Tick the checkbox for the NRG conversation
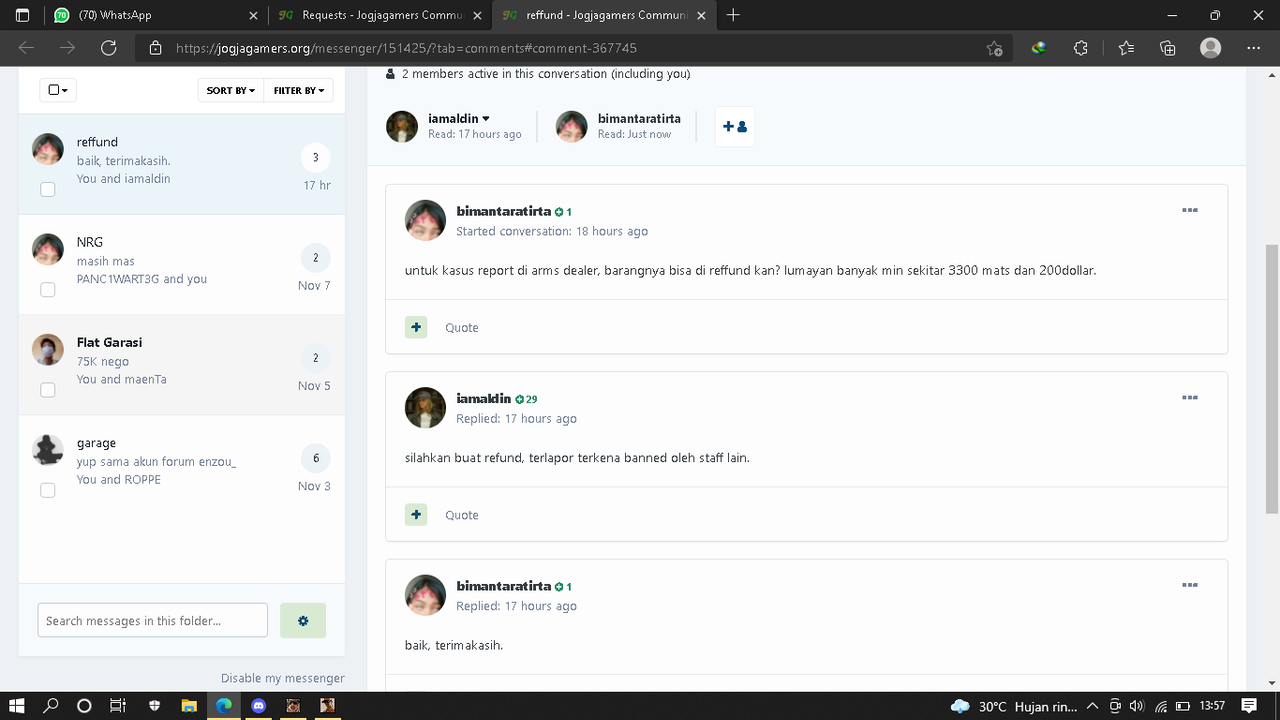This screenshot has width=1280, height=720. click(x=48, y=289)
